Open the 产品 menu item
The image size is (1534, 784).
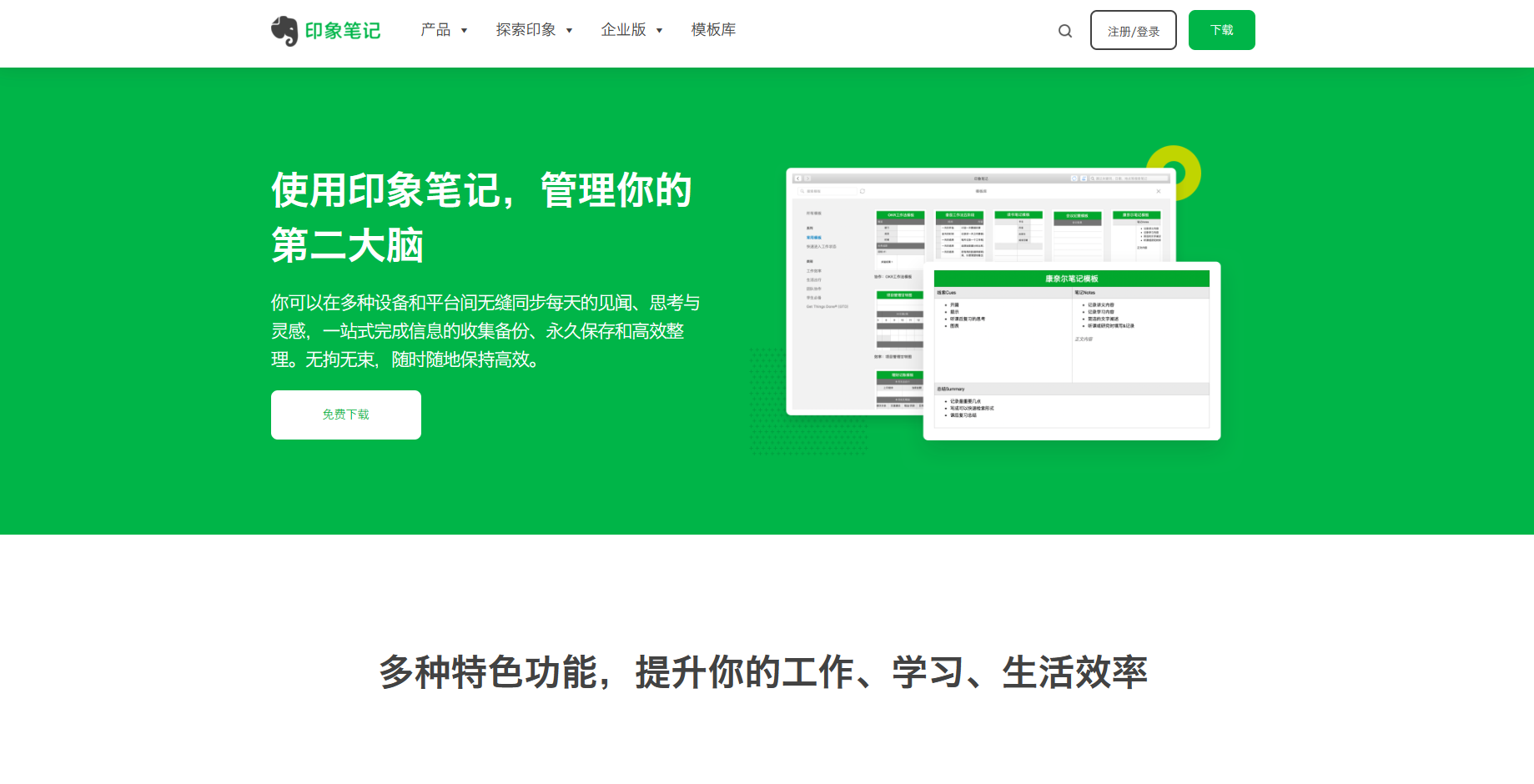point(435,30)
